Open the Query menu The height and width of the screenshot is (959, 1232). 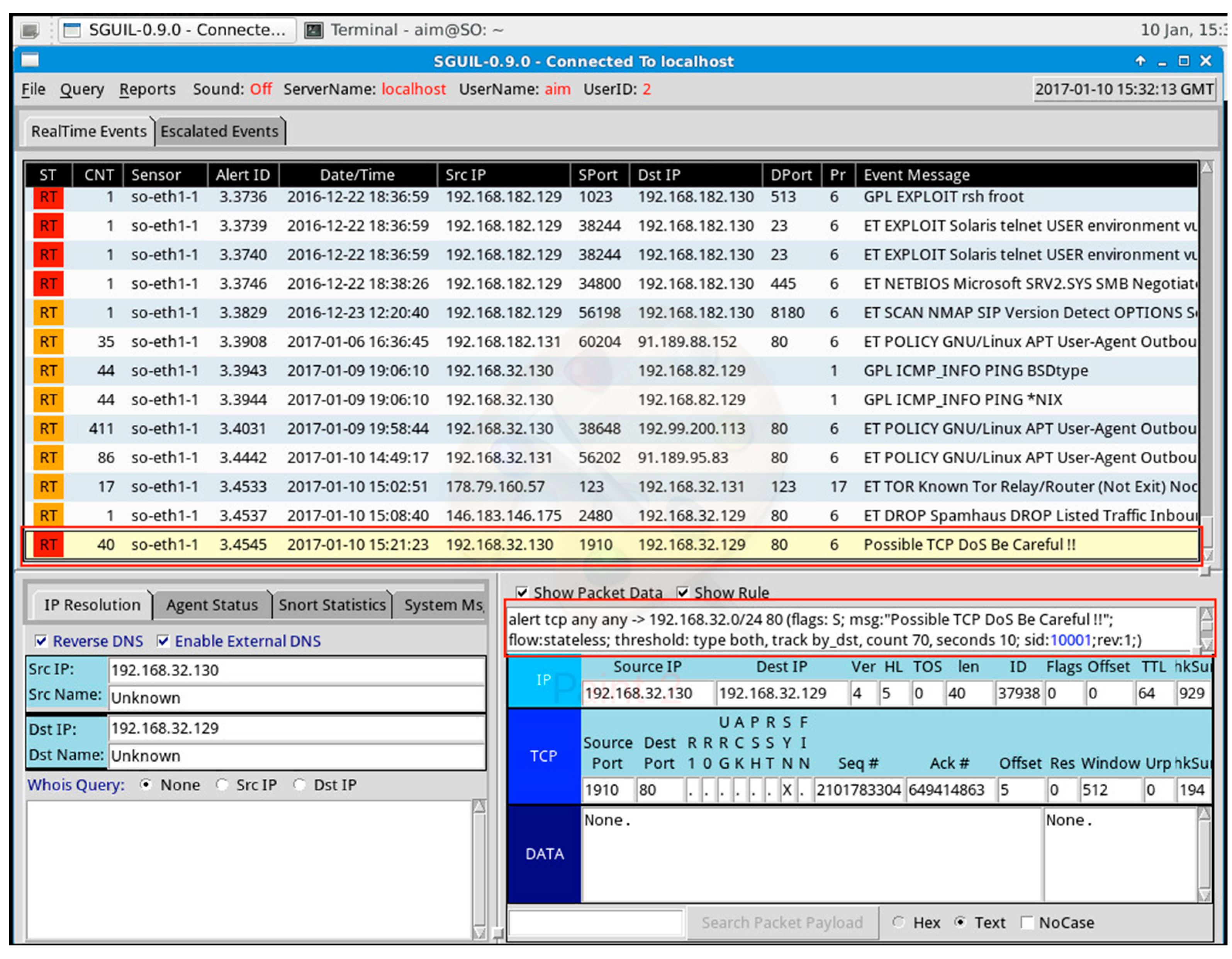(82, 89)
